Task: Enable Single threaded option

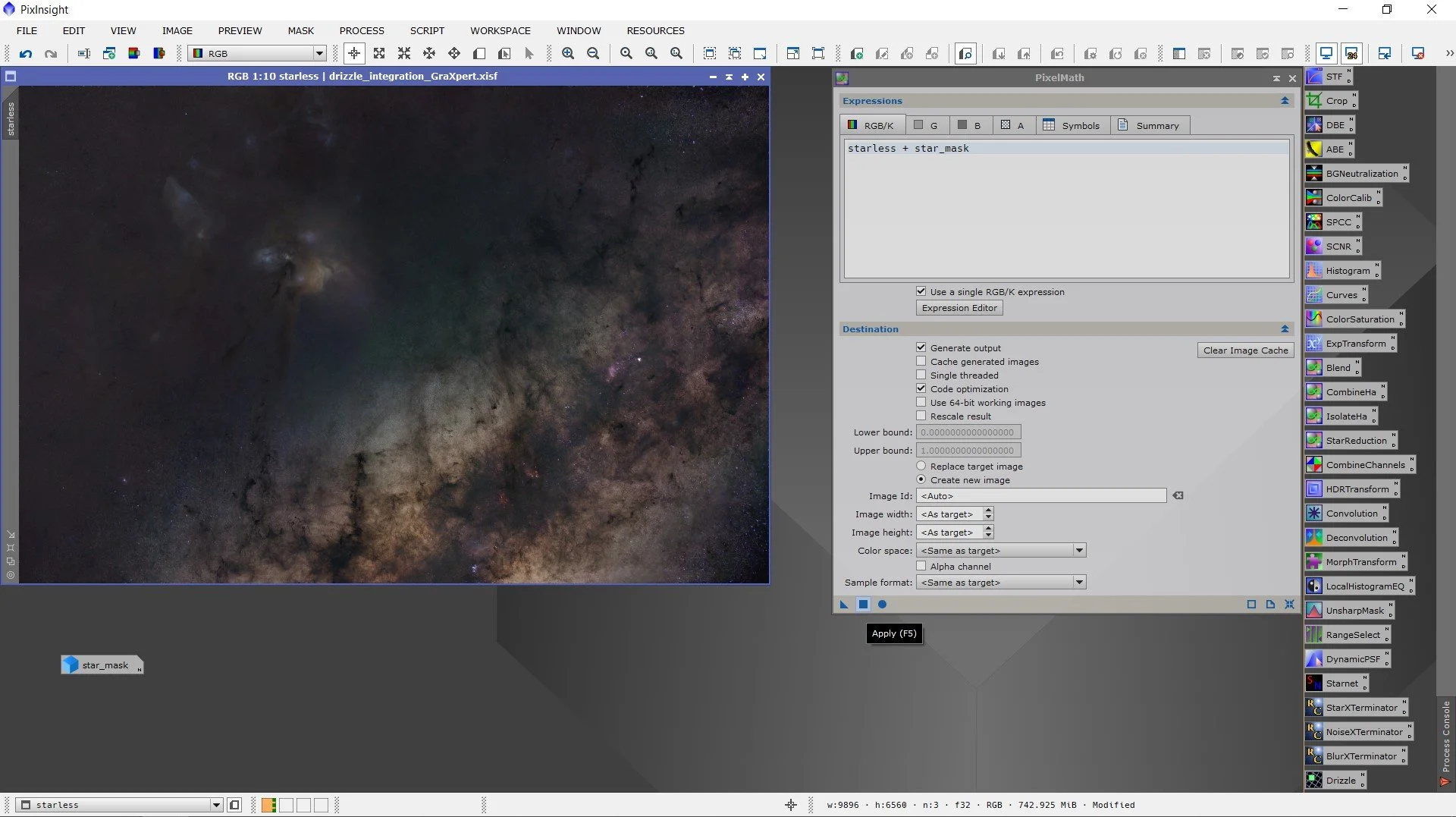Action: pos(957,376)
